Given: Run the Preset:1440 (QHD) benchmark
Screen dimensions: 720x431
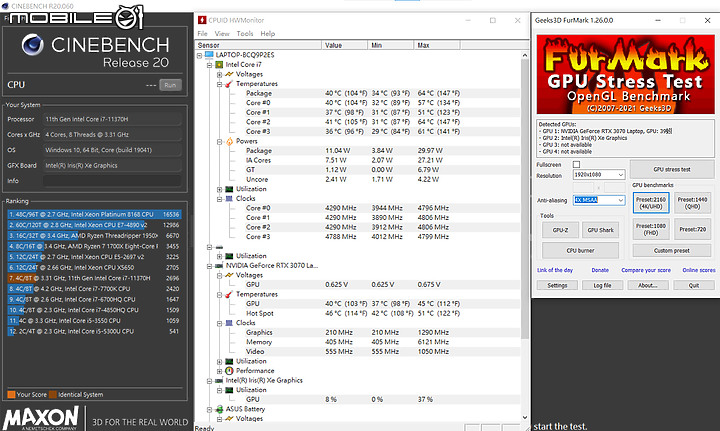Looking at the screenshot, I should click(x=692, y=203).
